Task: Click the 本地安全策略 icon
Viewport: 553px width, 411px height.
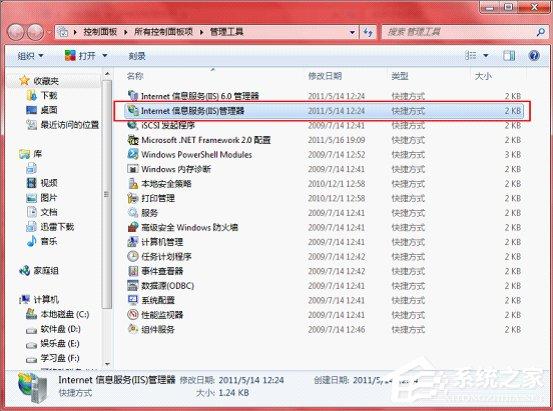Action: 133,183
